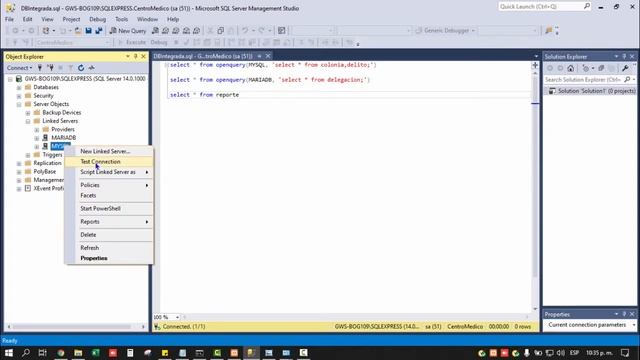
Task: Click the New Query toolbar button
Action: (x=128, y=31)
